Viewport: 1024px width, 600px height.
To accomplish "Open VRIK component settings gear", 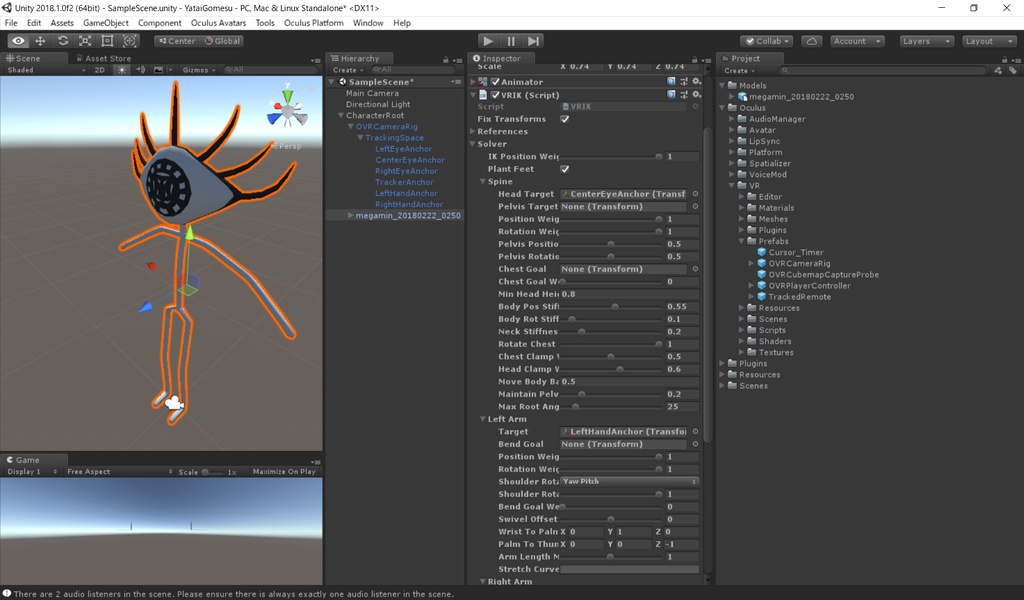I will (696, 95).
